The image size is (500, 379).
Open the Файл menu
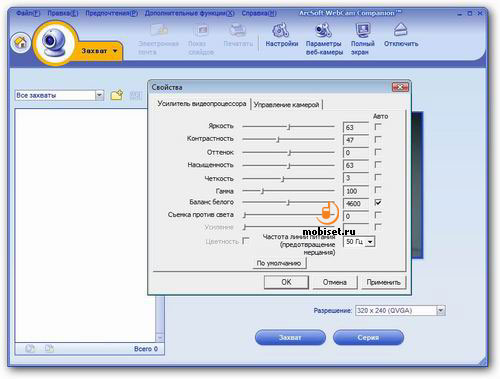pyautogui.click(x=28, y=13)
